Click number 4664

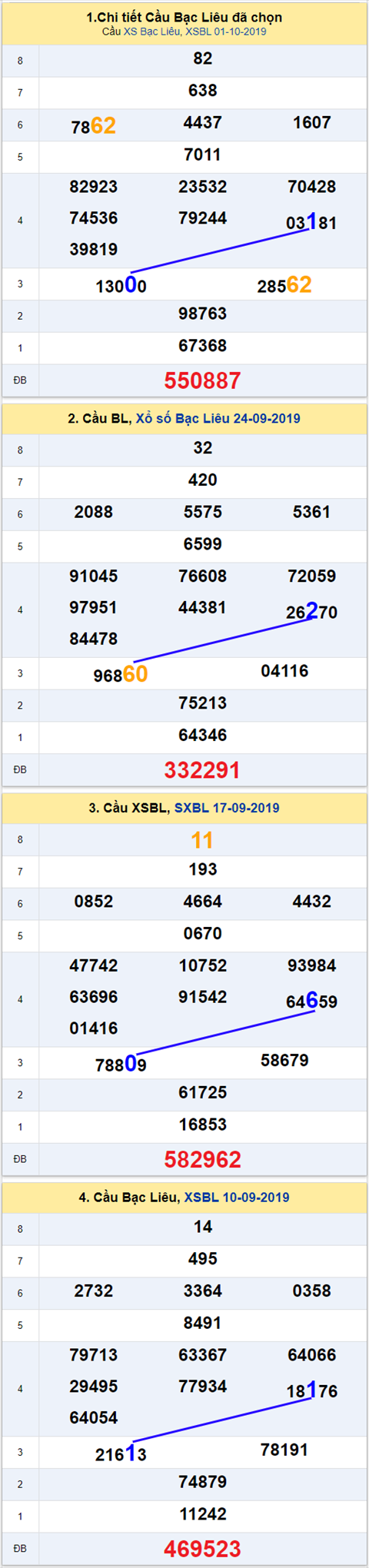coord(203,902)
